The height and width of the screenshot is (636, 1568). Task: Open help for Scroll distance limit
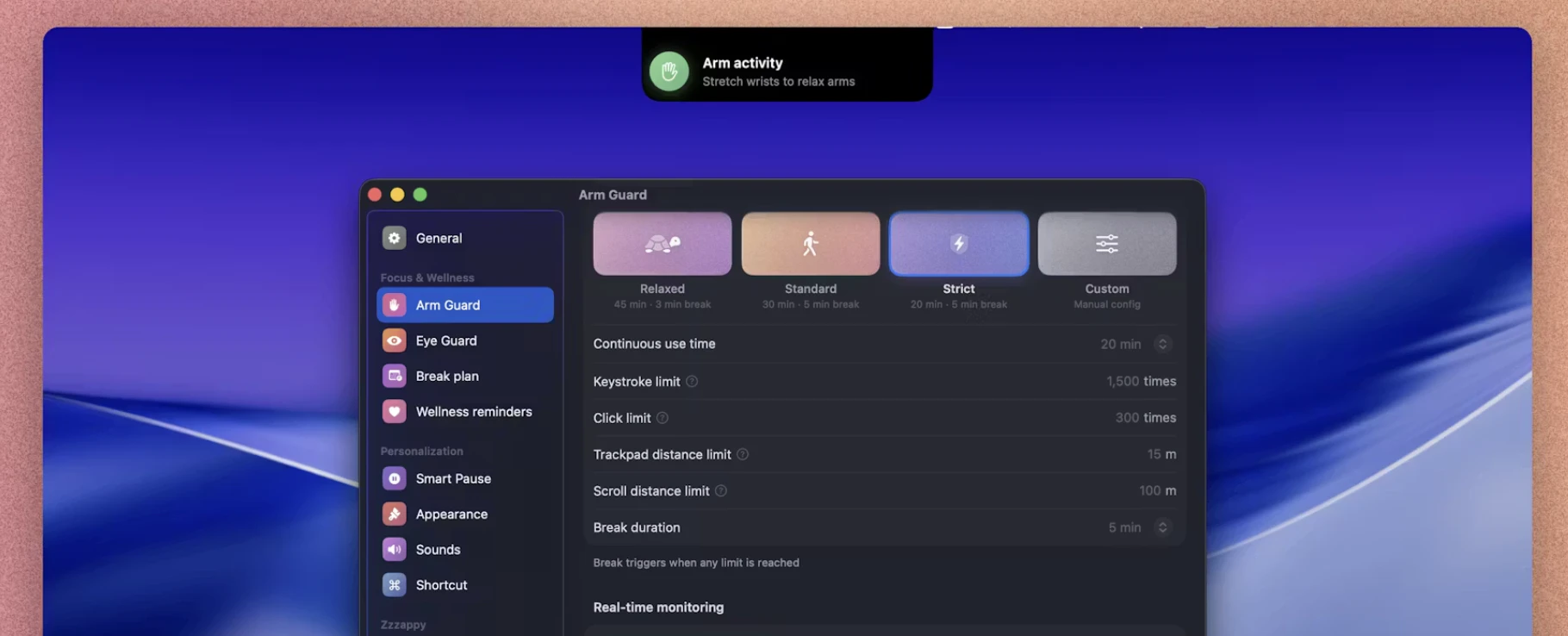tap(721, 490)
